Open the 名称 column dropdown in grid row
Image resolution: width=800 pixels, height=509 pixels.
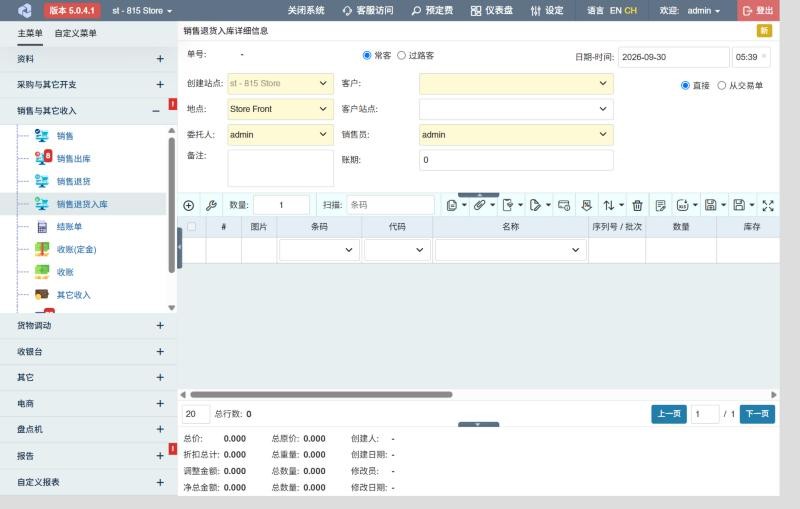coord(511,250)
